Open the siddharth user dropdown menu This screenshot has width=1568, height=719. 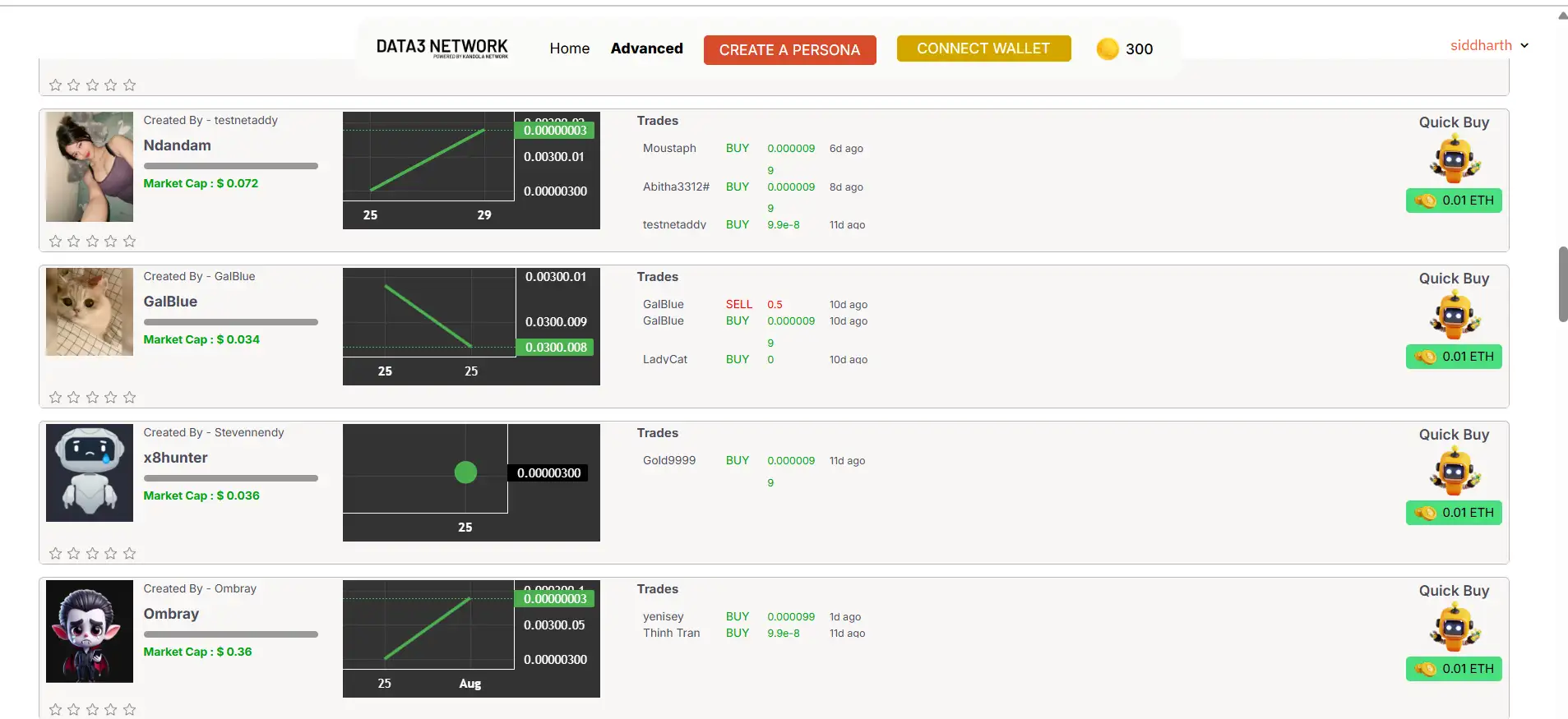[1488, 46]
